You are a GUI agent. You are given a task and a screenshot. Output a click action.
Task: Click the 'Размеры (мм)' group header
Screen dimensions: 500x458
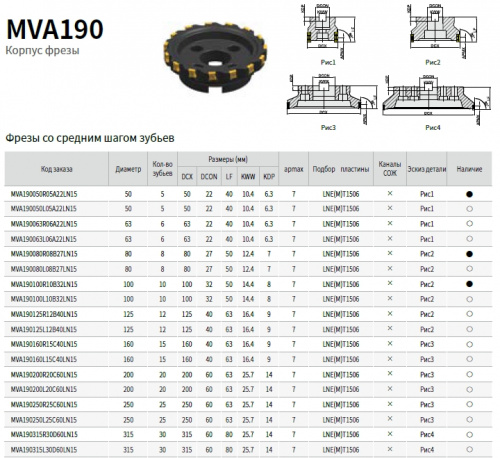point(228,159)
